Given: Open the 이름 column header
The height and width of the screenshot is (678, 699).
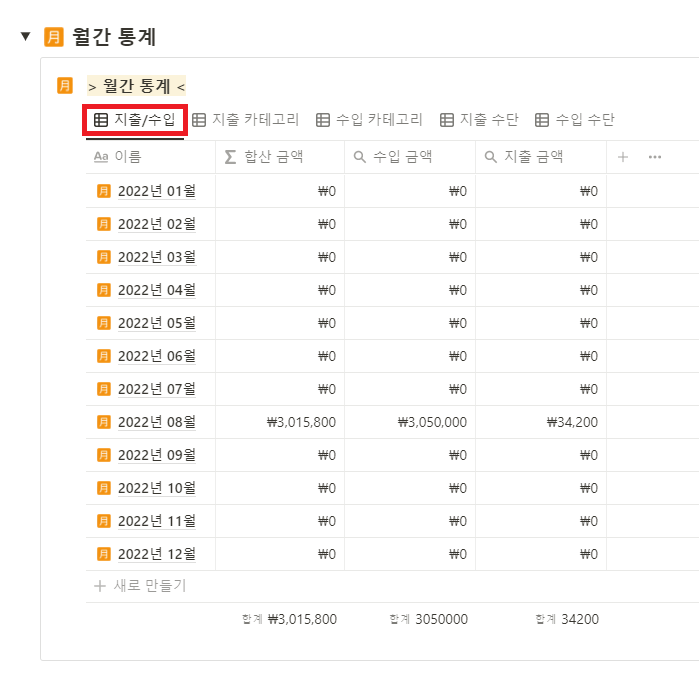Looking at the screenshot, I should point(151,157).
